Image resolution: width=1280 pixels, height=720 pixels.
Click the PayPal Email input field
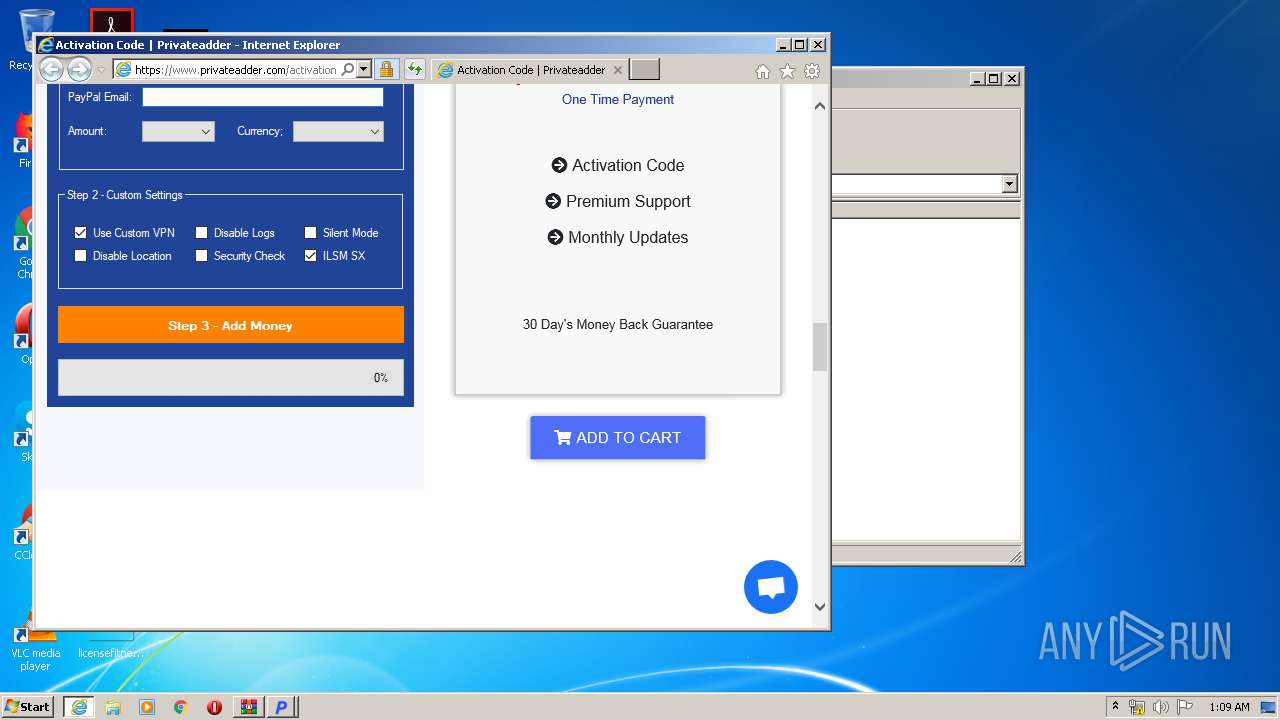click(263, 97)
